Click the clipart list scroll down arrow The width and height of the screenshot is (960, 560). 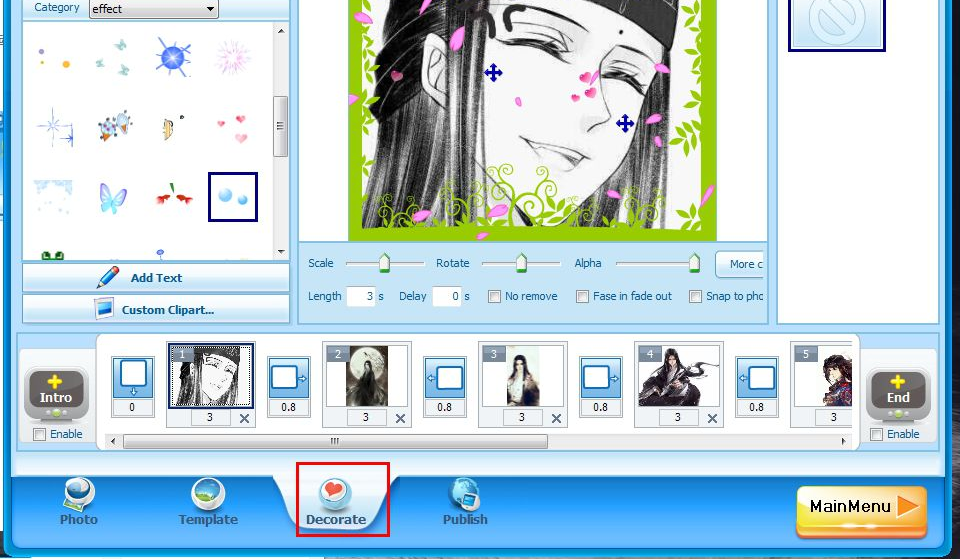(281, 252)
